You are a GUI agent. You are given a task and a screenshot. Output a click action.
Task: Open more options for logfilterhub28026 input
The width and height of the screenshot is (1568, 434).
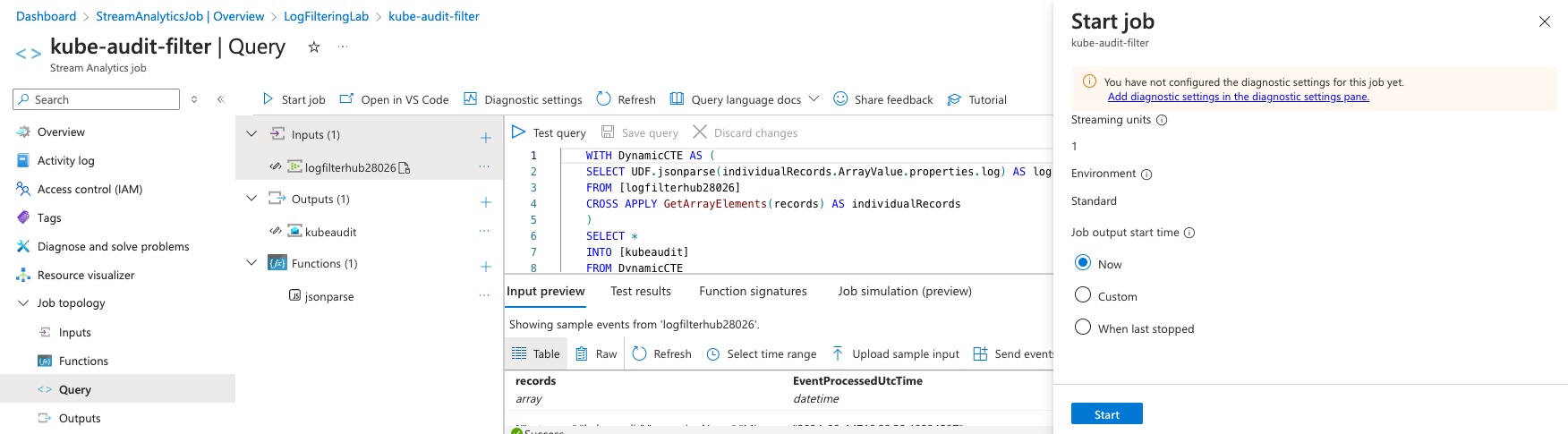click(484, 167)
